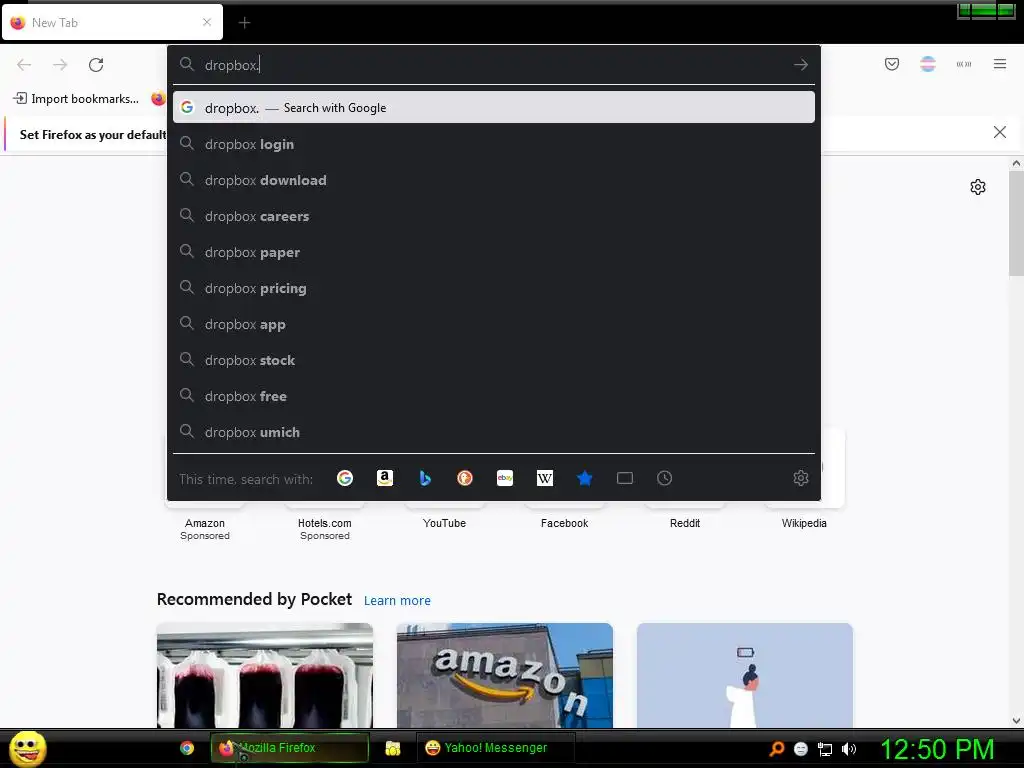The width and height of the screenshot is (1024, 768).
Task: Go forward with the forward arrow
Action: tap(60, 65)
